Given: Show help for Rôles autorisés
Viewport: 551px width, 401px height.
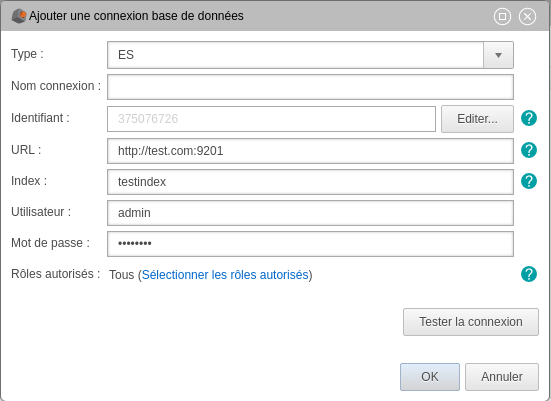Looking at the screenshot, I should [529, 274].
